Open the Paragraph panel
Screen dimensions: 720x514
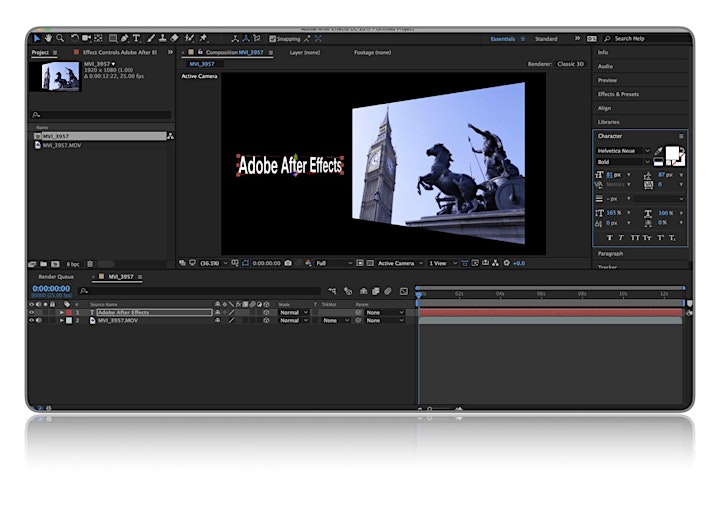point(610,254)
